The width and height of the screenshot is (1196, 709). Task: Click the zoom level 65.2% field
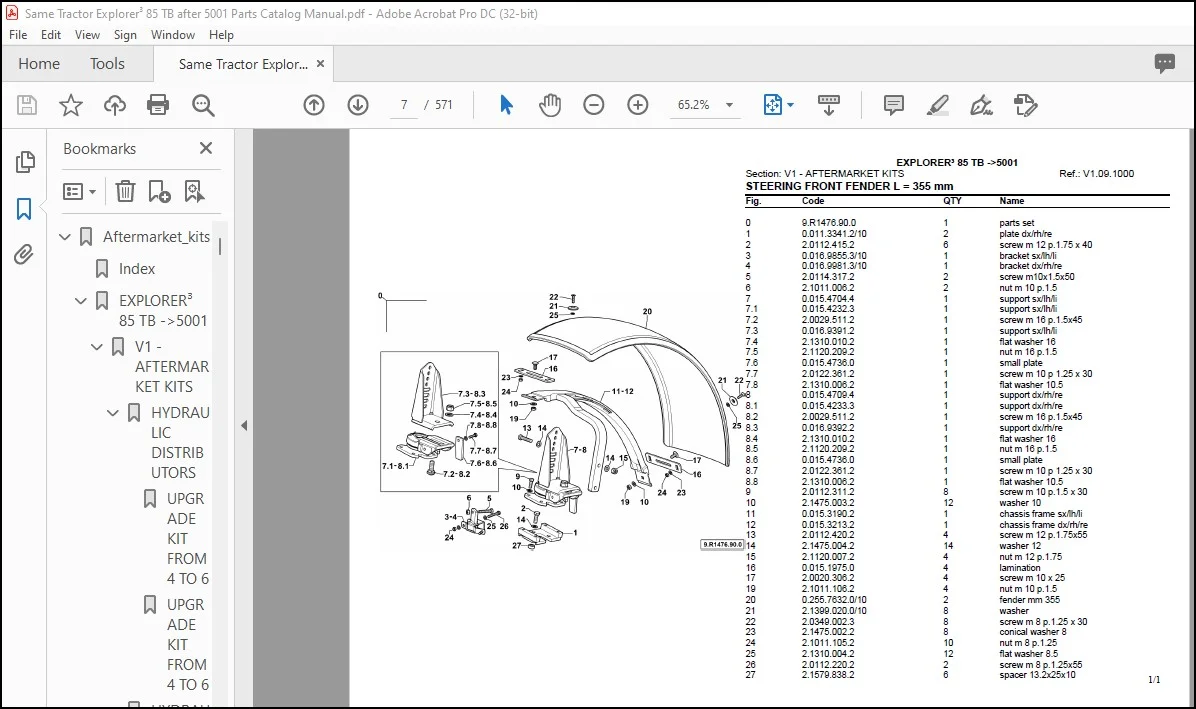click(x=693, y=105)
